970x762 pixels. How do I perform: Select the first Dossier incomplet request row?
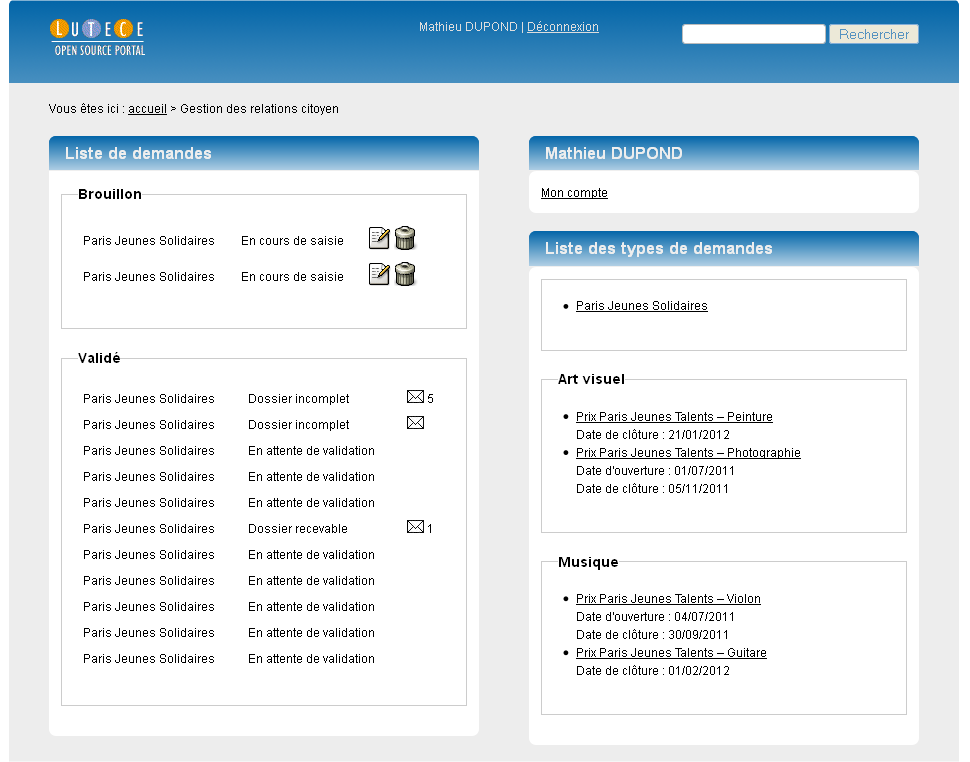point(259,398)
